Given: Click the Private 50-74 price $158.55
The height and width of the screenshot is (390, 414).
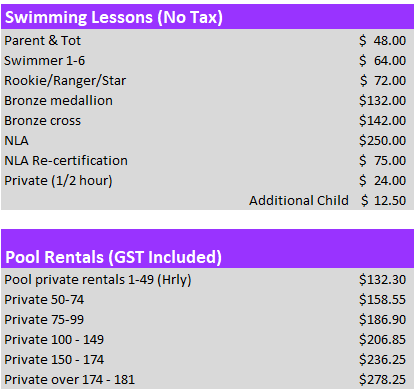Looking at the screenshot, I should (382, 300).
